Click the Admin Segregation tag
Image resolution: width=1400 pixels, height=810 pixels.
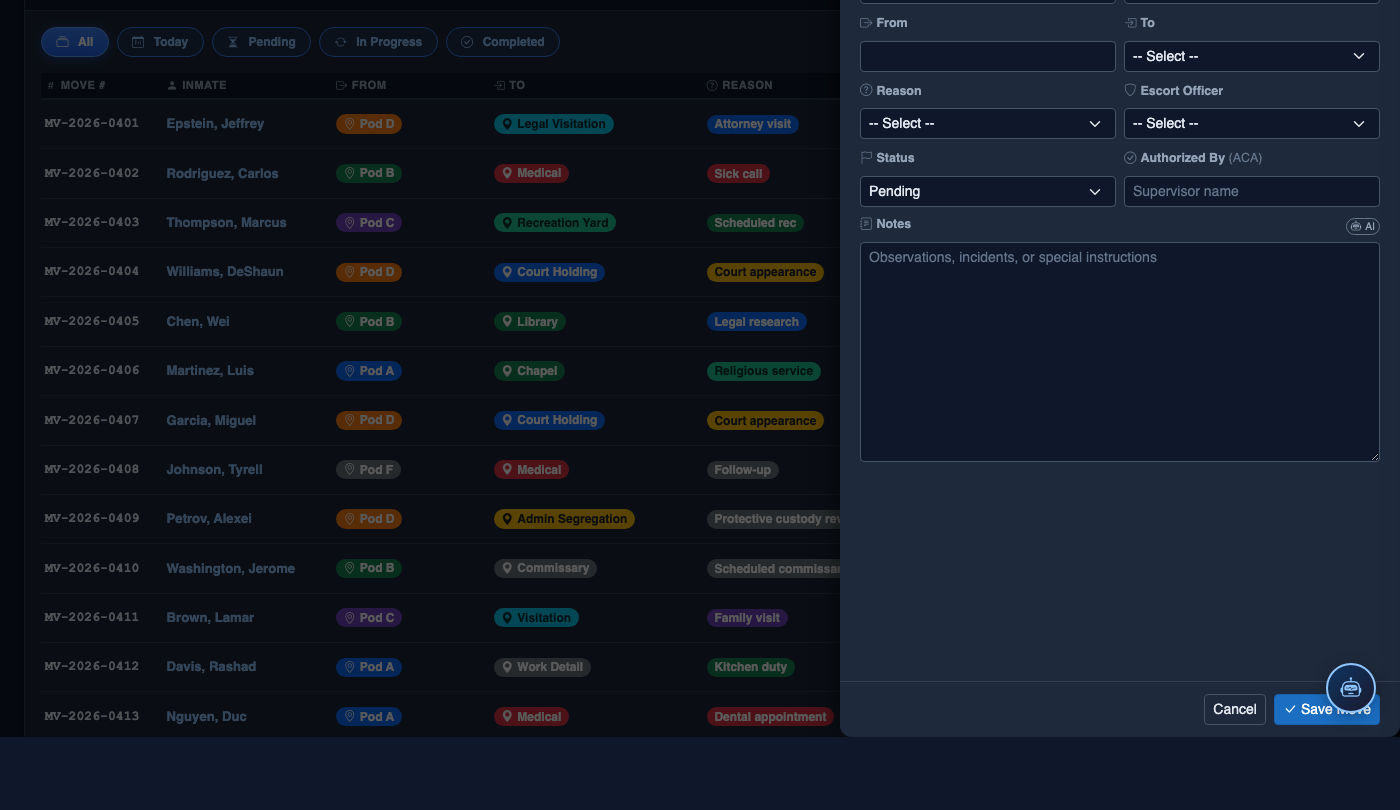564,519
